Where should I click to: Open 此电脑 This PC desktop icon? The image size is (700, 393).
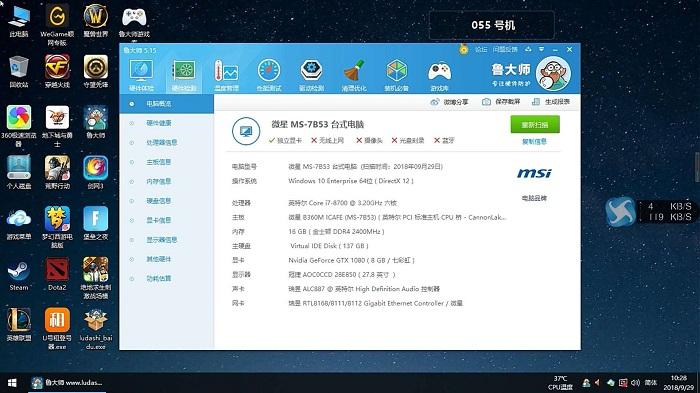pyautogui.click(x=19, y=21)
